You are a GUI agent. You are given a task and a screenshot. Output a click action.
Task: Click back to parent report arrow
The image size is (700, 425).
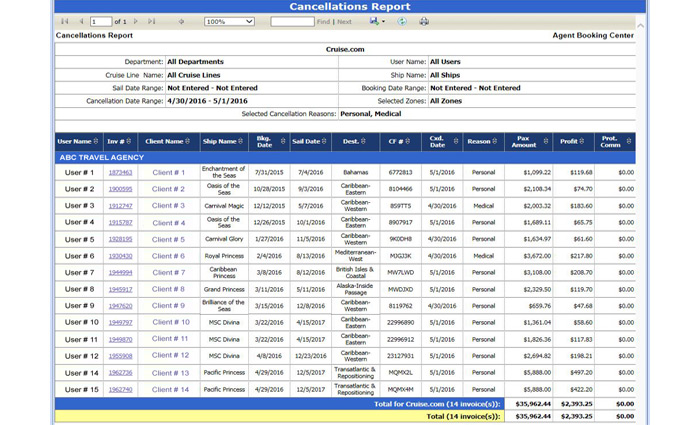pyautogui.click(x=181, y=21)
